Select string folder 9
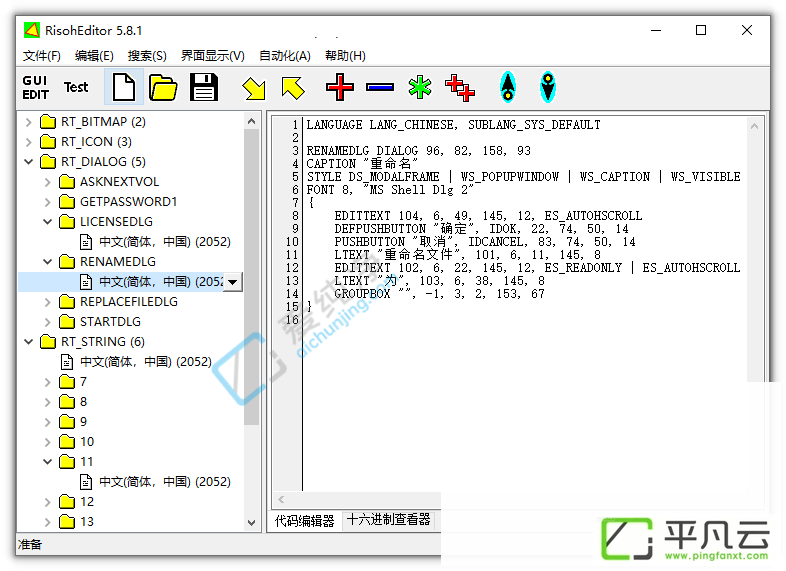Image resolution: width=786 pixels, height=571 pixels. (x=73, y=422)
